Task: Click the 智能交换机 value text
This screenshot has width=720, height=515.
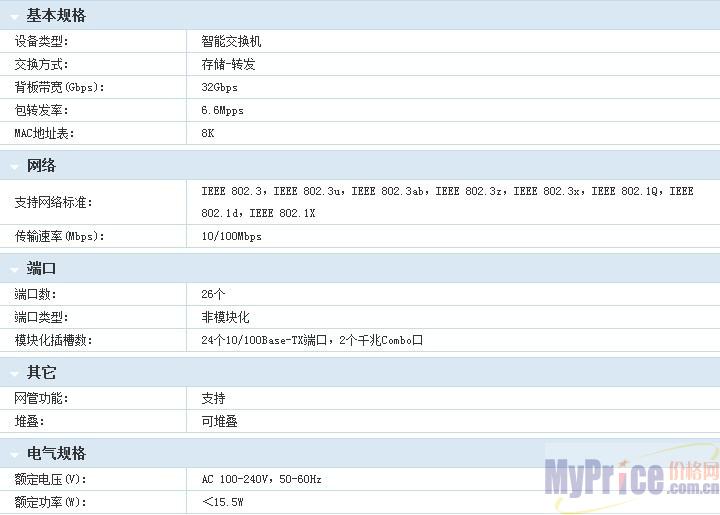Action: click(x=231, y=42)
